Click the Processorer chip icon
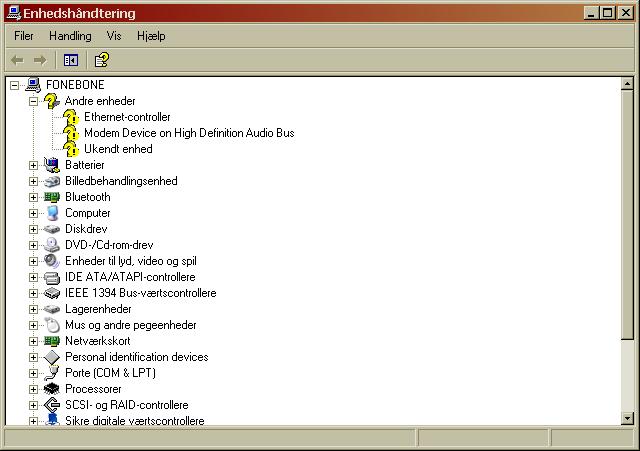The height and width of the screenshot is (451, 640). 52,389
